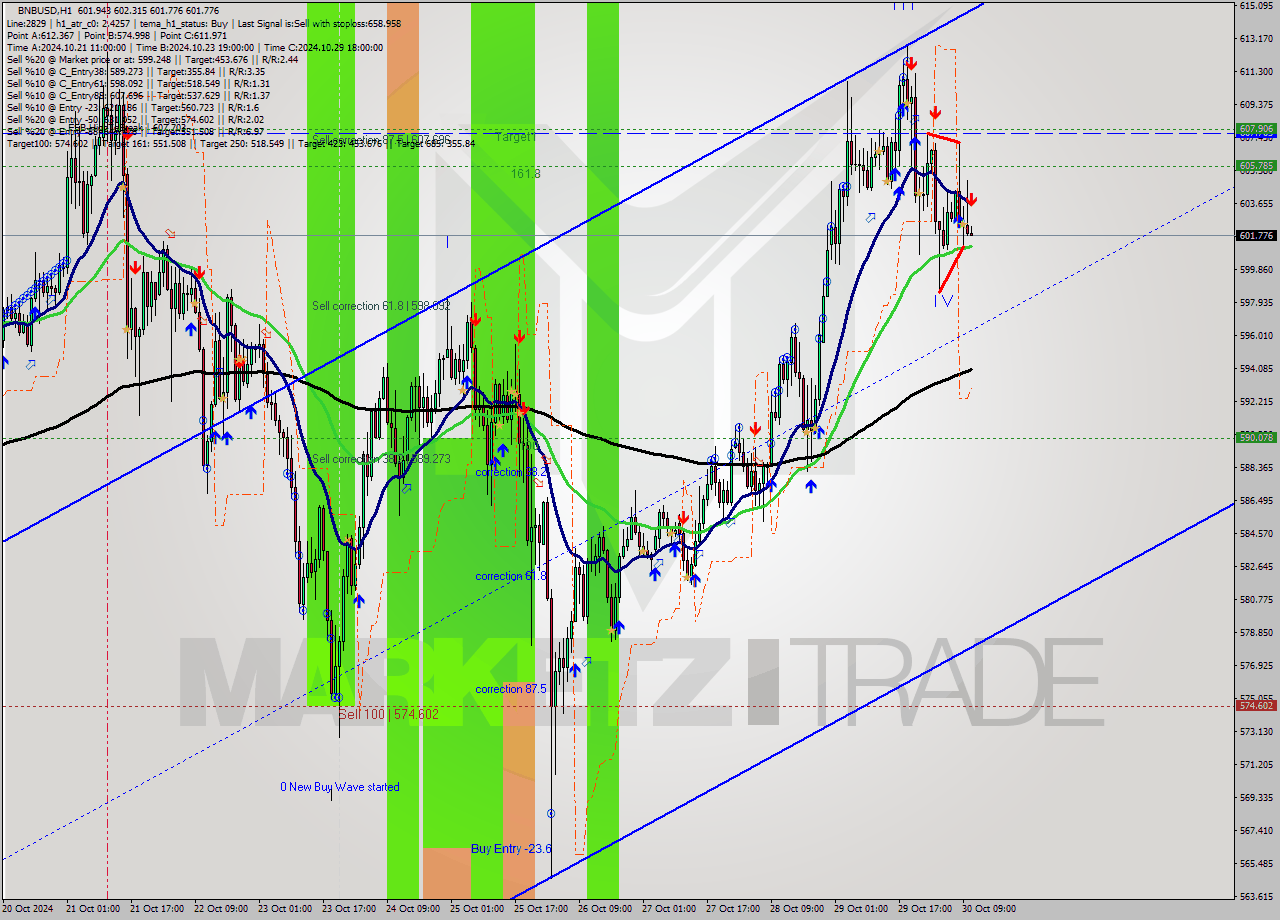The width and height of the screenshot is (1280, 920).
Task: Select the 563.615 price axis label
Action: click(x=1255, y=897)
